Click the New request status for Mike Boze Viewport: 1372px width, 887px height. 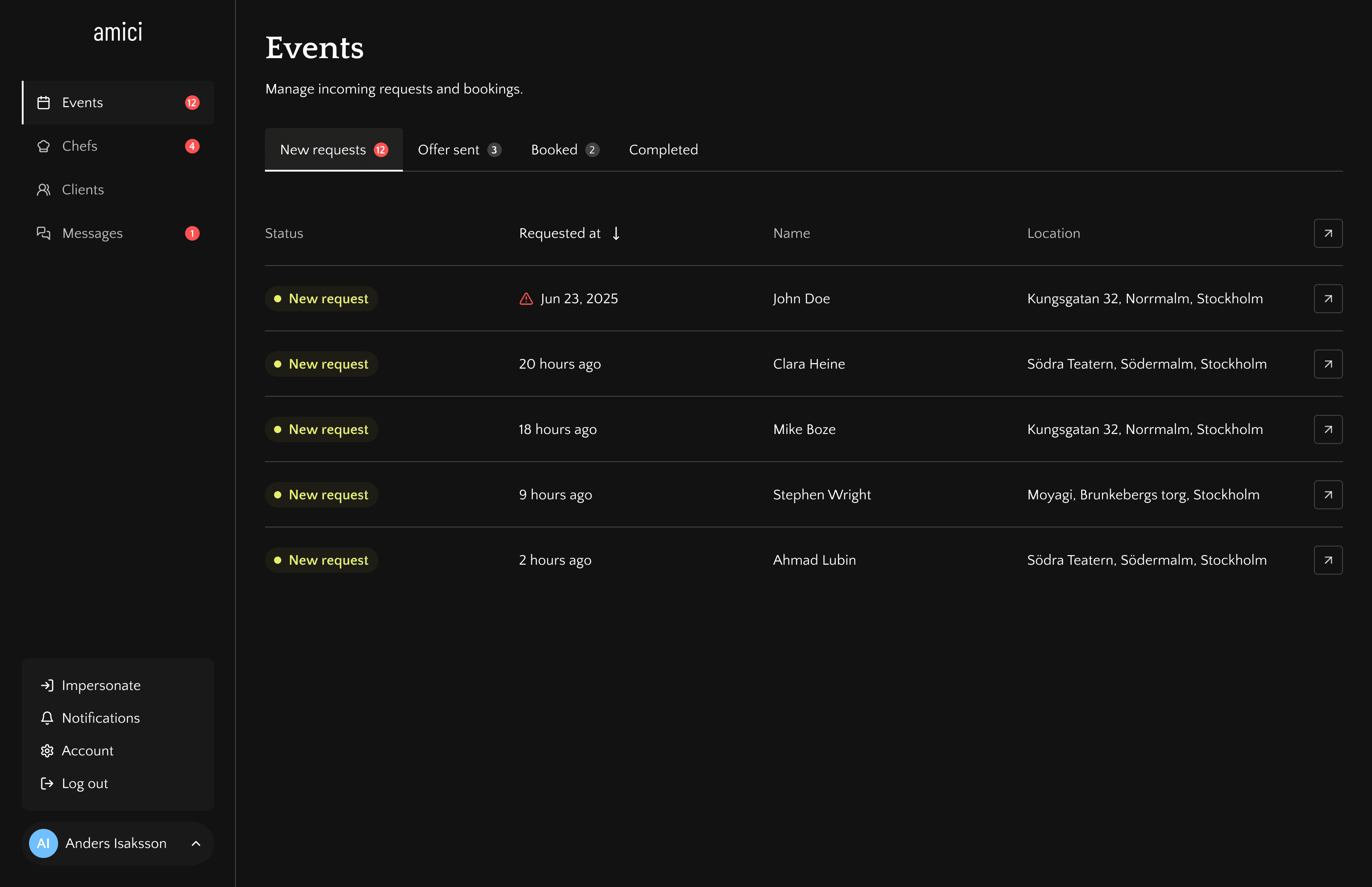point(321,429)
